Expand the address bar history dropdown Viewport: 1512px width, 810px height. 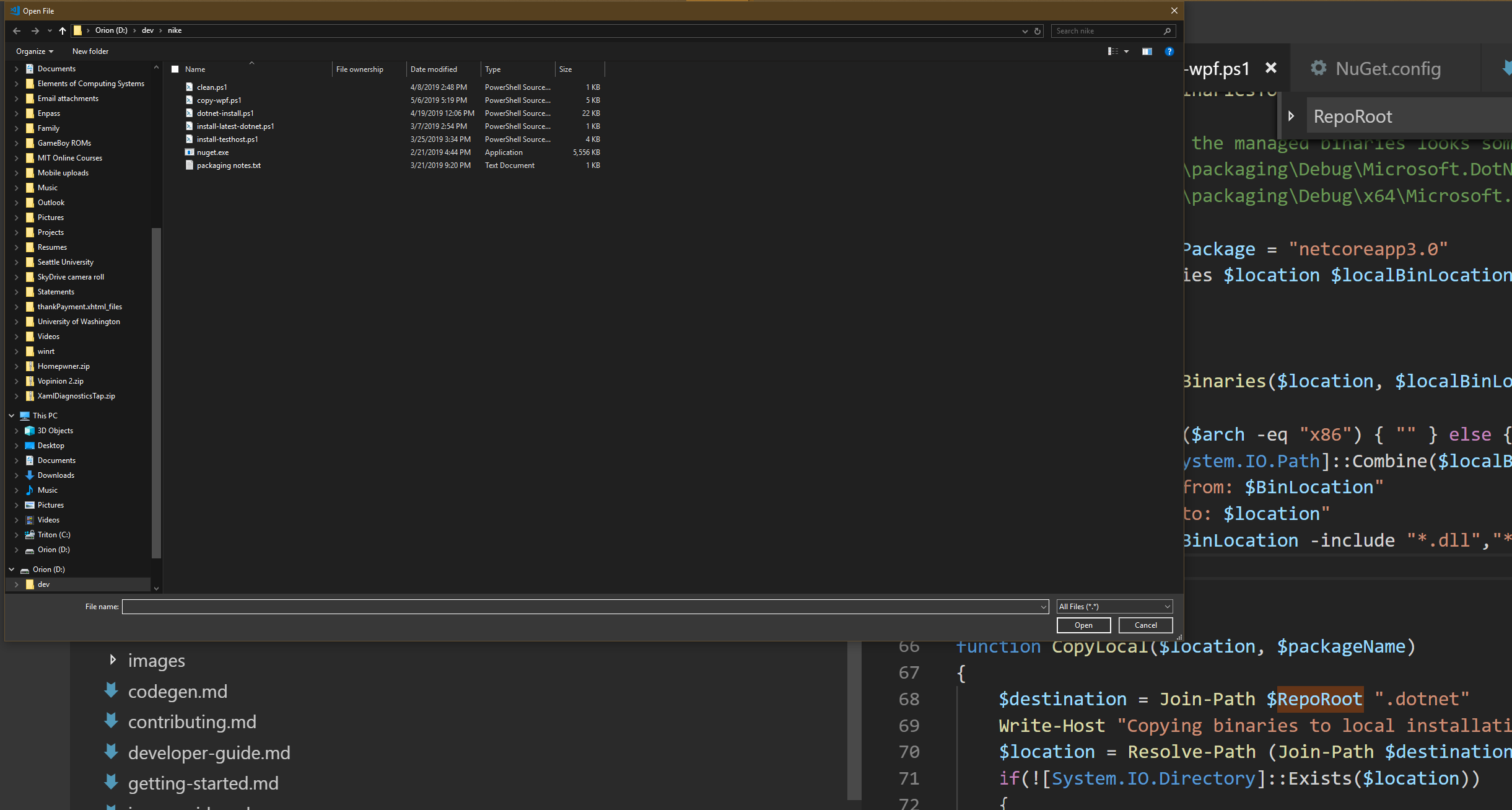pos(1025,31)
